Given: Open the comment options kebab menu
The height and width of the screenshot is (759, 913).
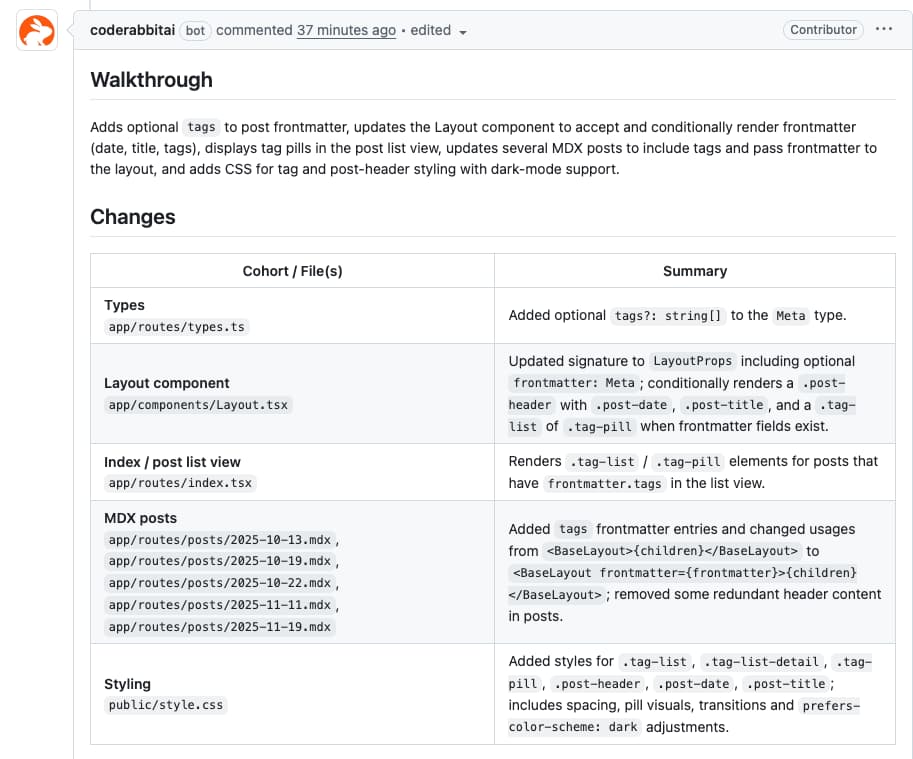Looking at the screenshot, I should 883,30.
